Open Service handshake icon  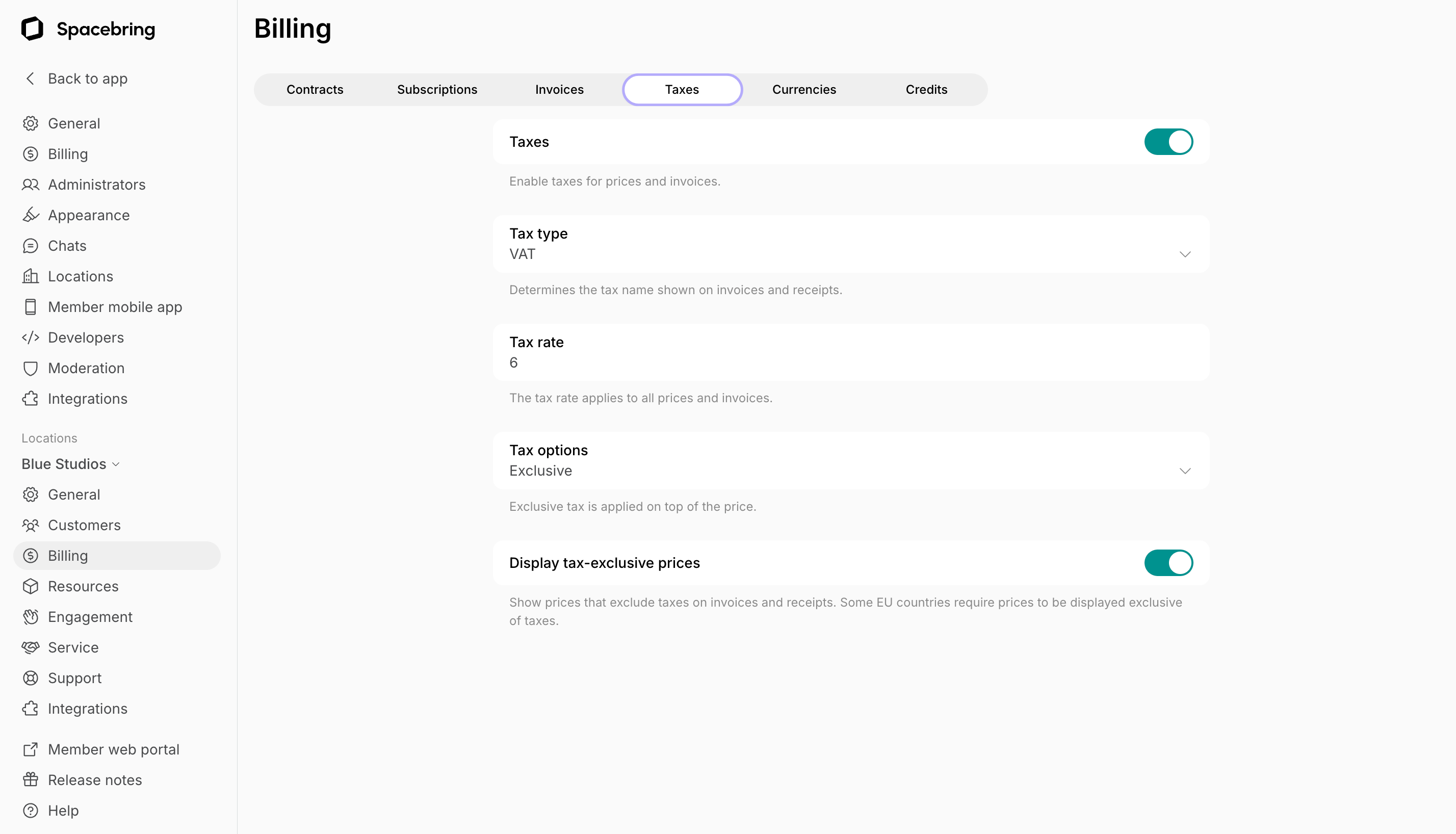31,647
